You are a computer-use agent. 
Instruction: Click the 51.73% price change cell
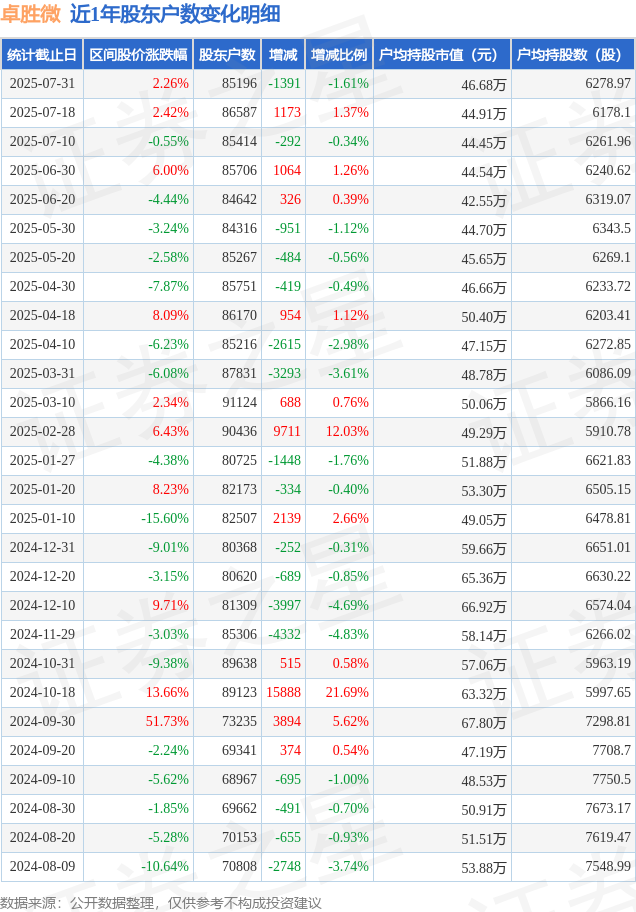pos(167,721)
